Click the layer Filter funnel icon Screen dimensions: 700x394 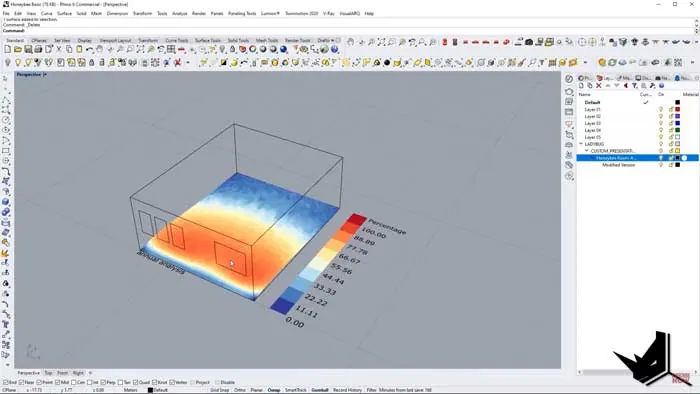pos(634,86)
